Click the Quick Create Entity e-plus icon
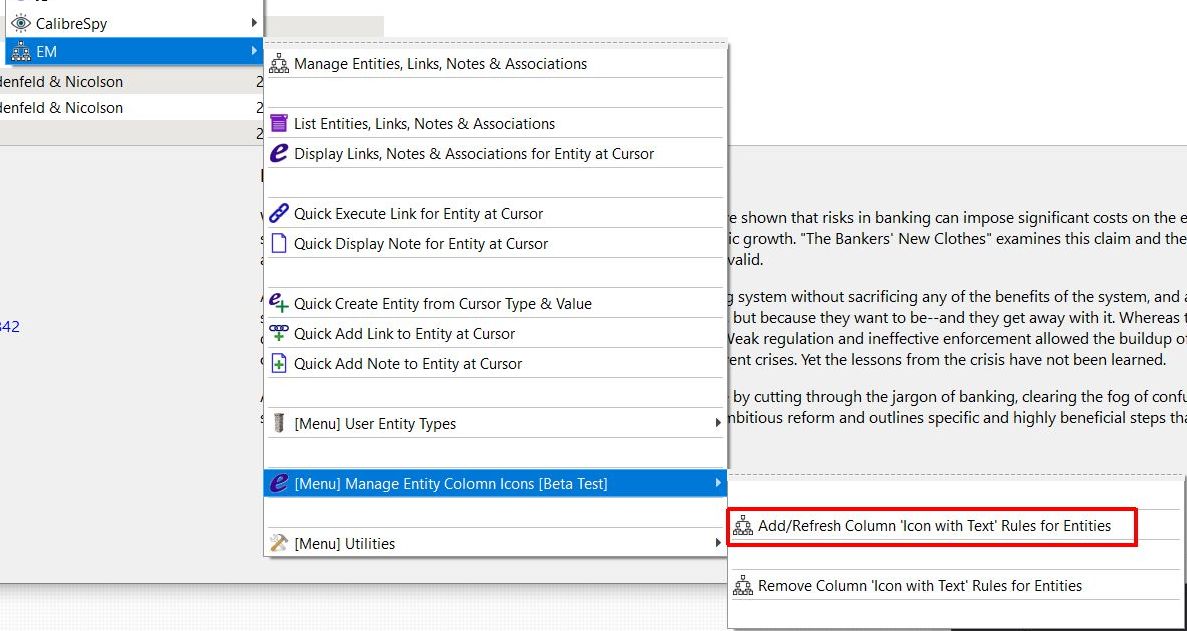The height and width of the screenshot is (631, 1187). point(279,303)
